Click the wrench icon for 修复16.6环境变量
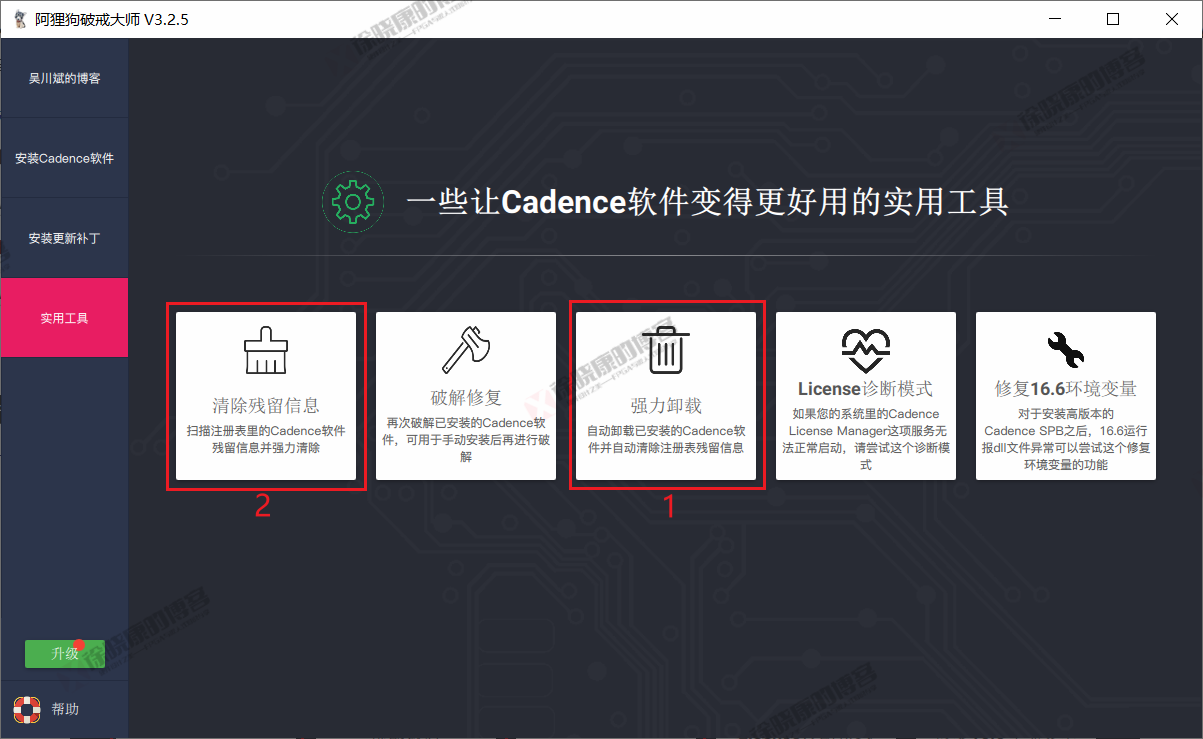The width and height of the screenshot is (1203, 739). coord(1065,351)
